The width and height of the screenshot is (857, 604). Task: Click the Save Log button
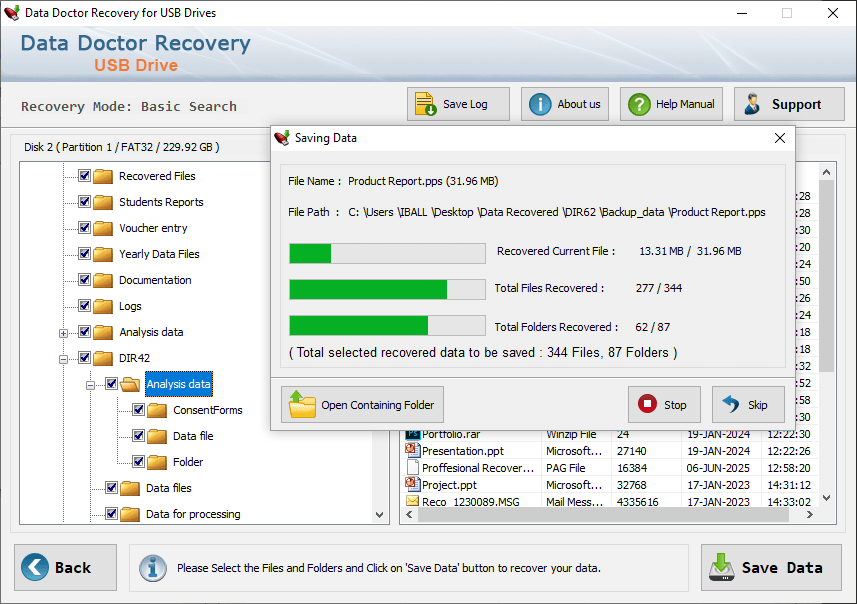(458, 104)
